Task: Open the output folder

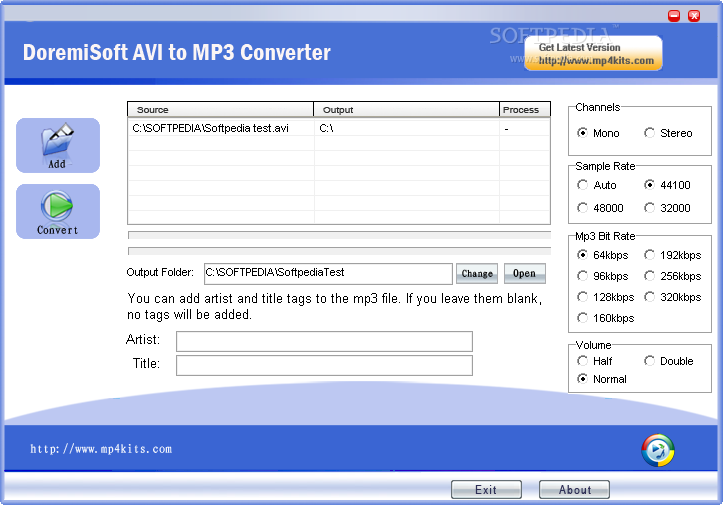Action: click(x=525, y=274)
